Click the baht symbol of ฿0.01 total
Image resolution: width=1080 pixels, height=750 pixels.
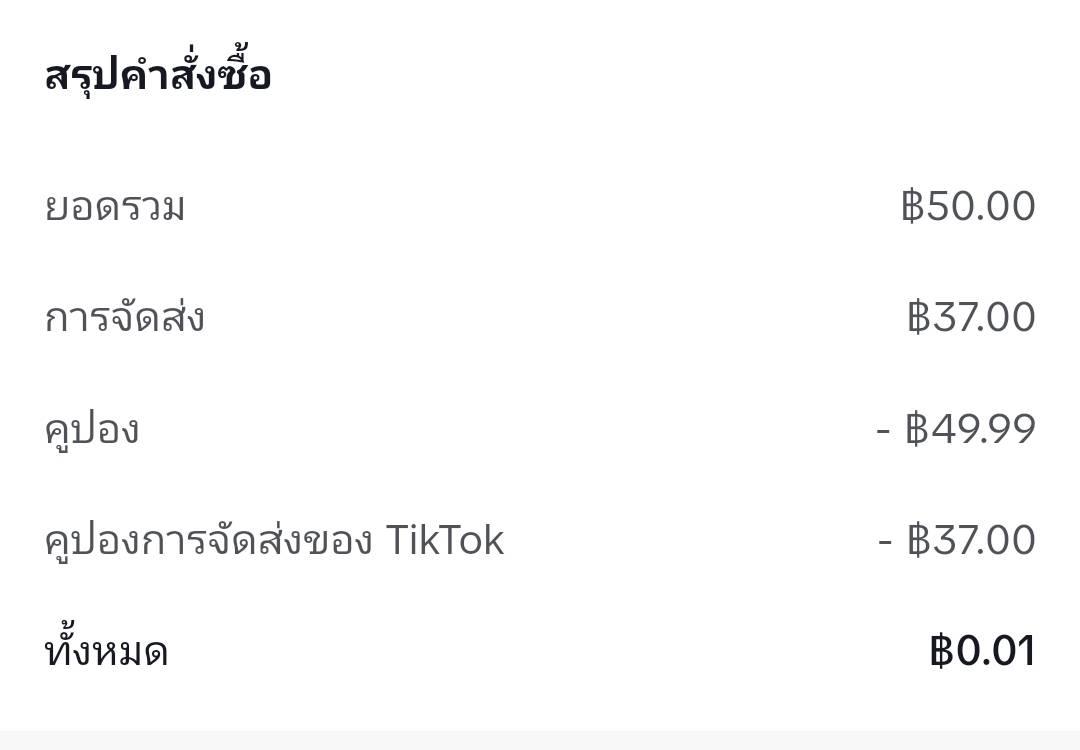(941, 651)
